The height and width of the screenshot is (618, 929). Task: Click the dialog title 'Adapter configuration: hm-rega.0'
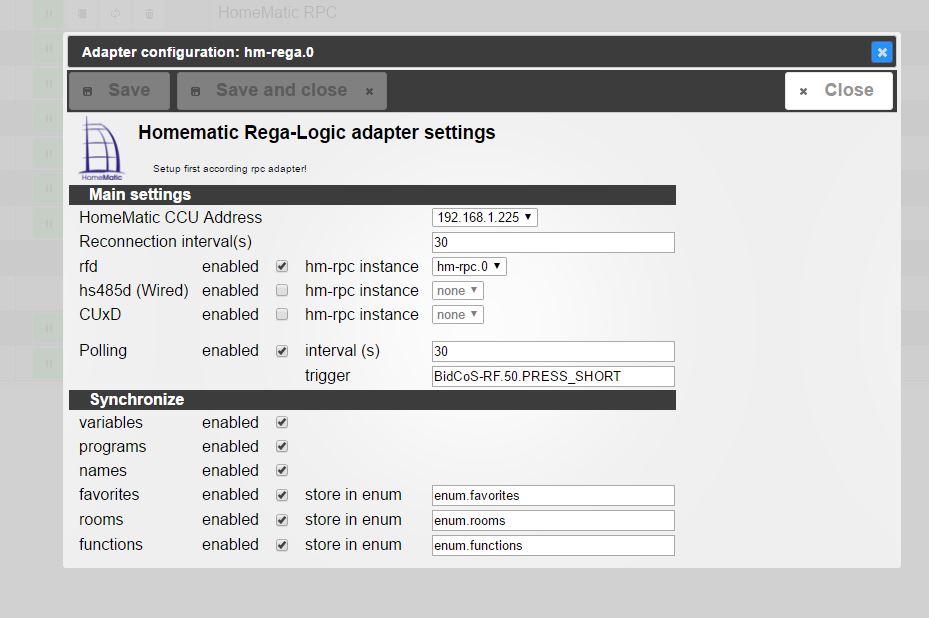point(198,52)
